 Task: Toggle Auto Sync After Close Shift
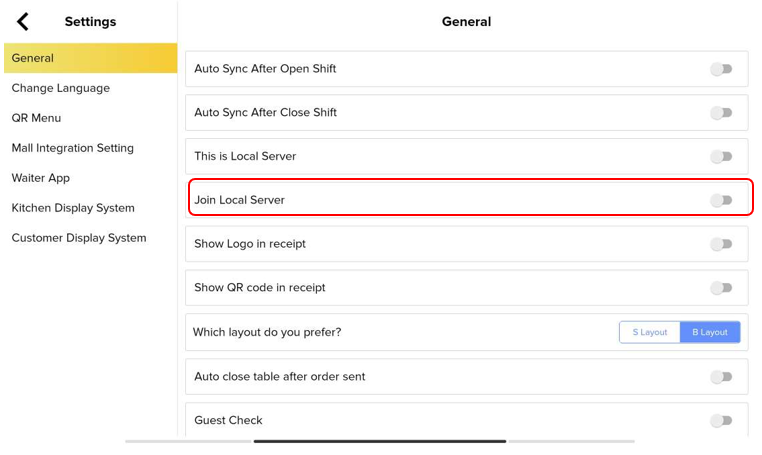(721, 113)
